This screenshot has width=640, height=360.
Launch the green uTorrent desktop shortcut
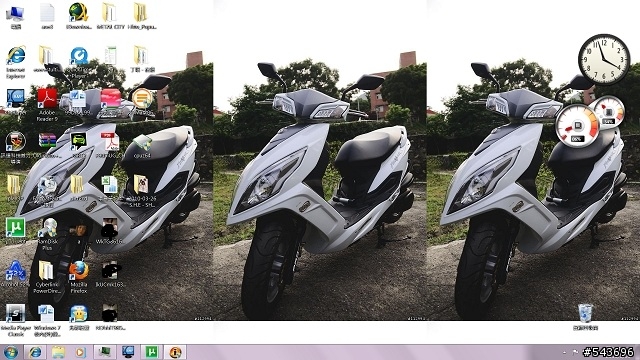click(x=15, y=227)
